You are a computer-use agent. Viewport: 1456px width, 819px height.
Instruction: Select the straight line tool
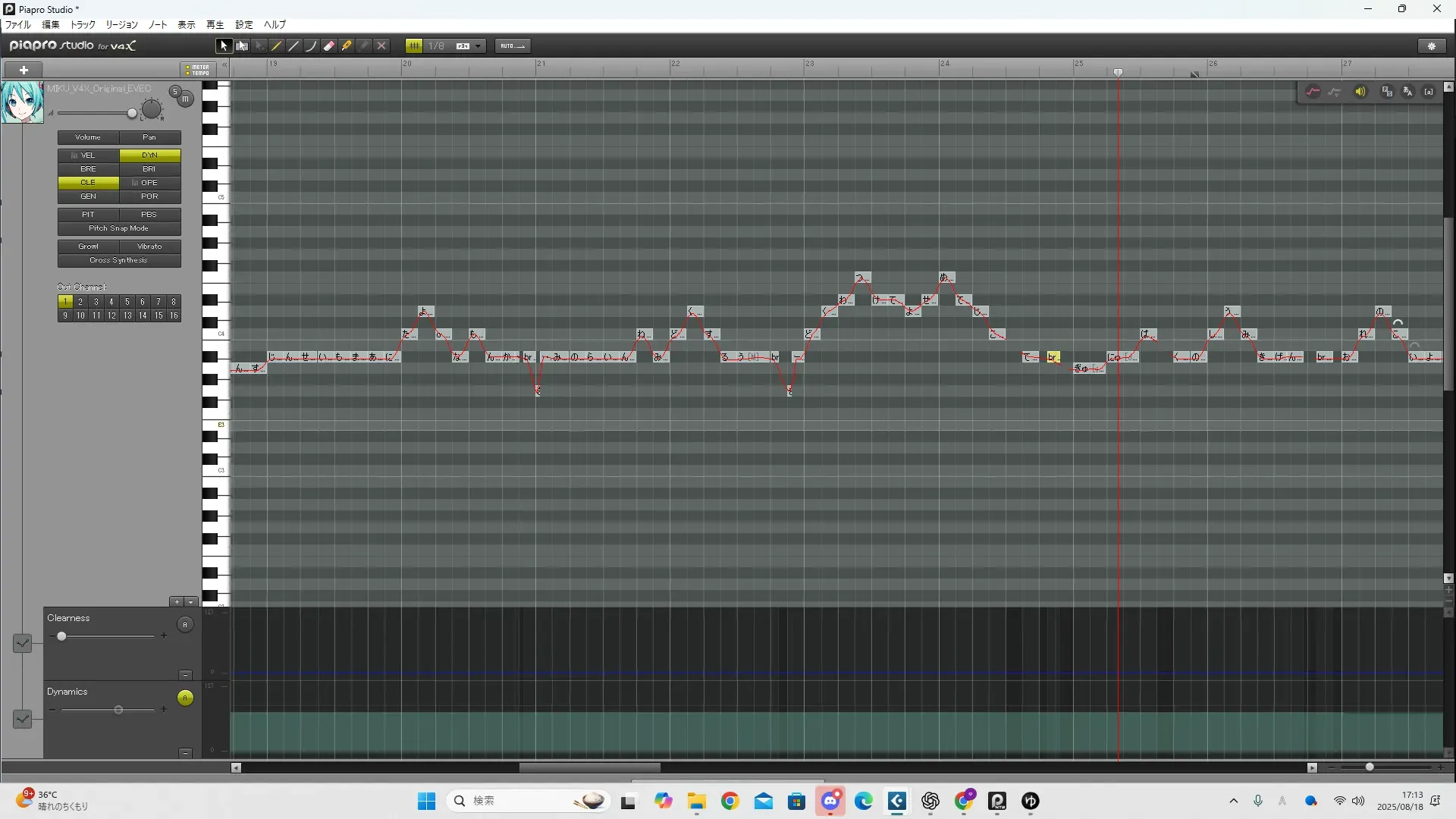tap(294, 46)
